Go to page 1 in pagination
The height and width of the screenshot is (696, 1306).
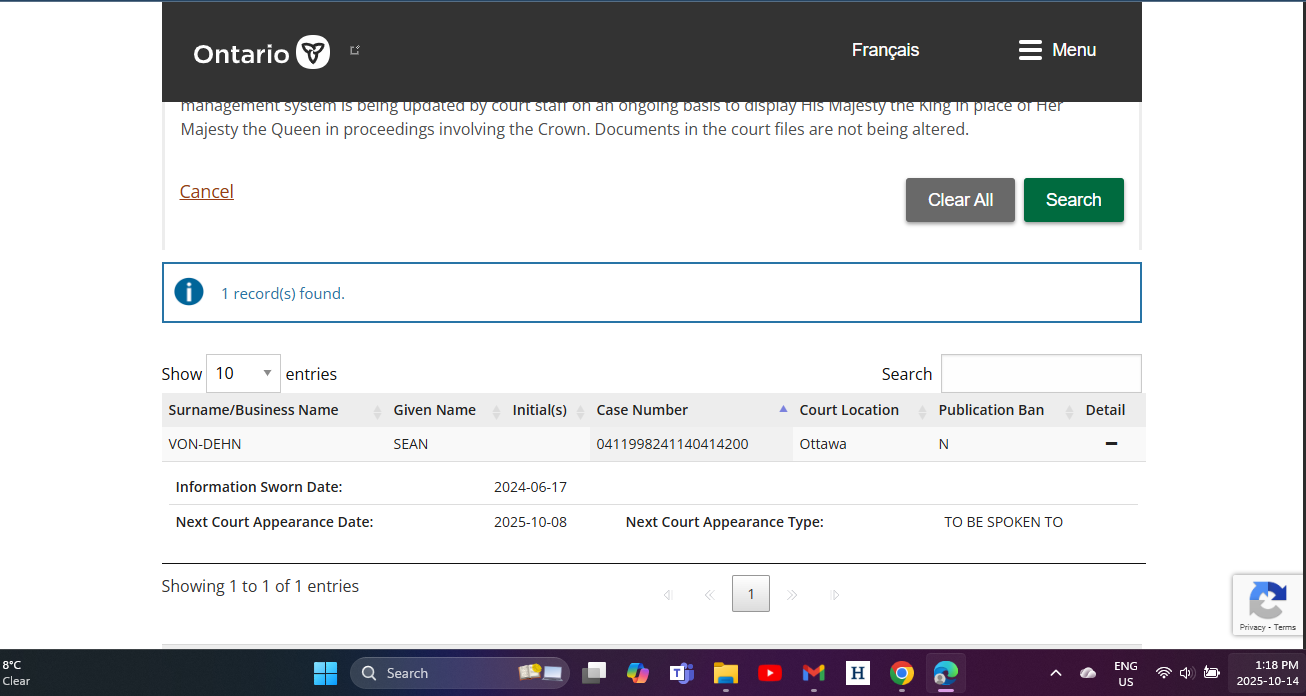click(751, 594)
